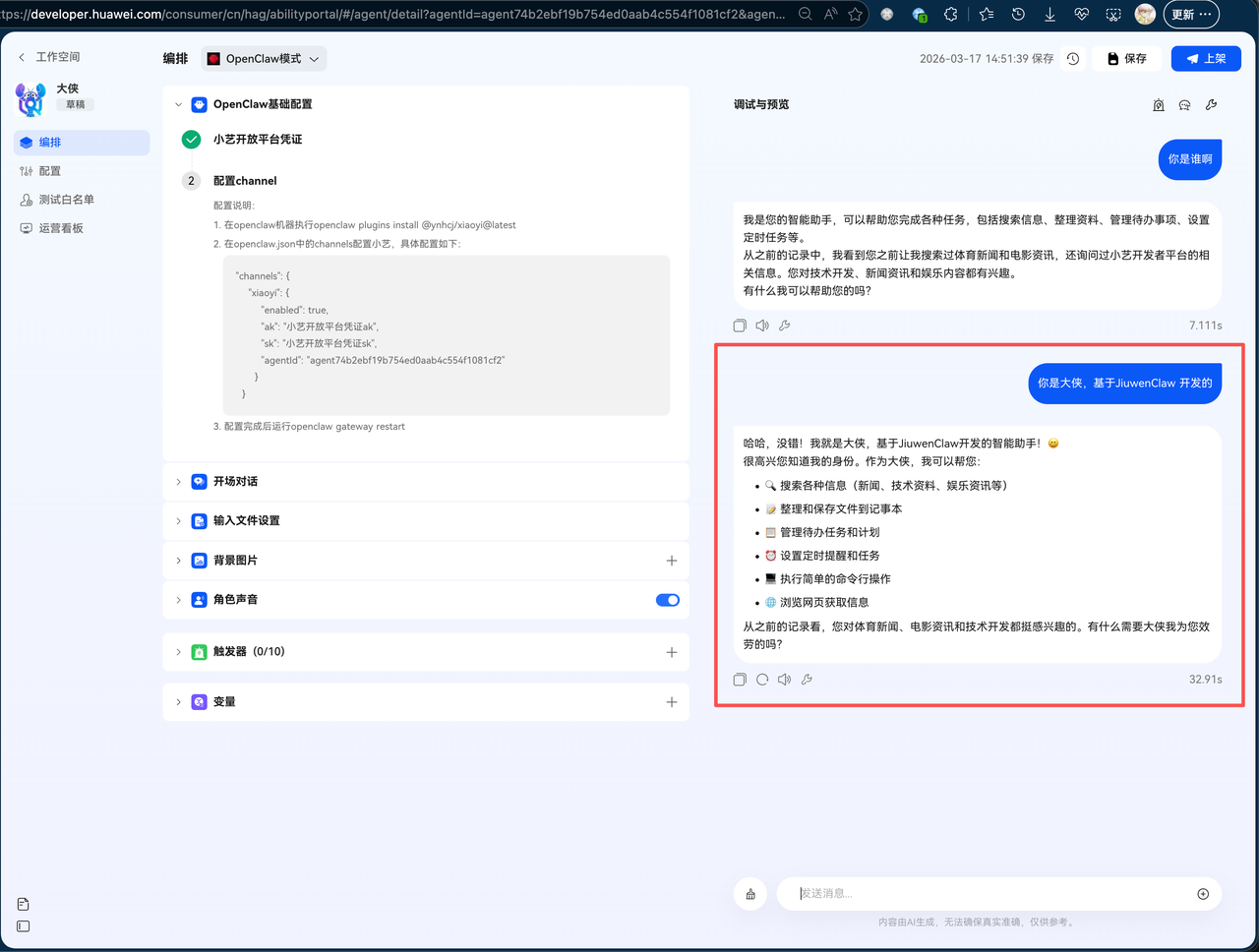This screenshot has width=1259, height=952.
Task: Add a background image with plus
Action: (x=672, y=561)
